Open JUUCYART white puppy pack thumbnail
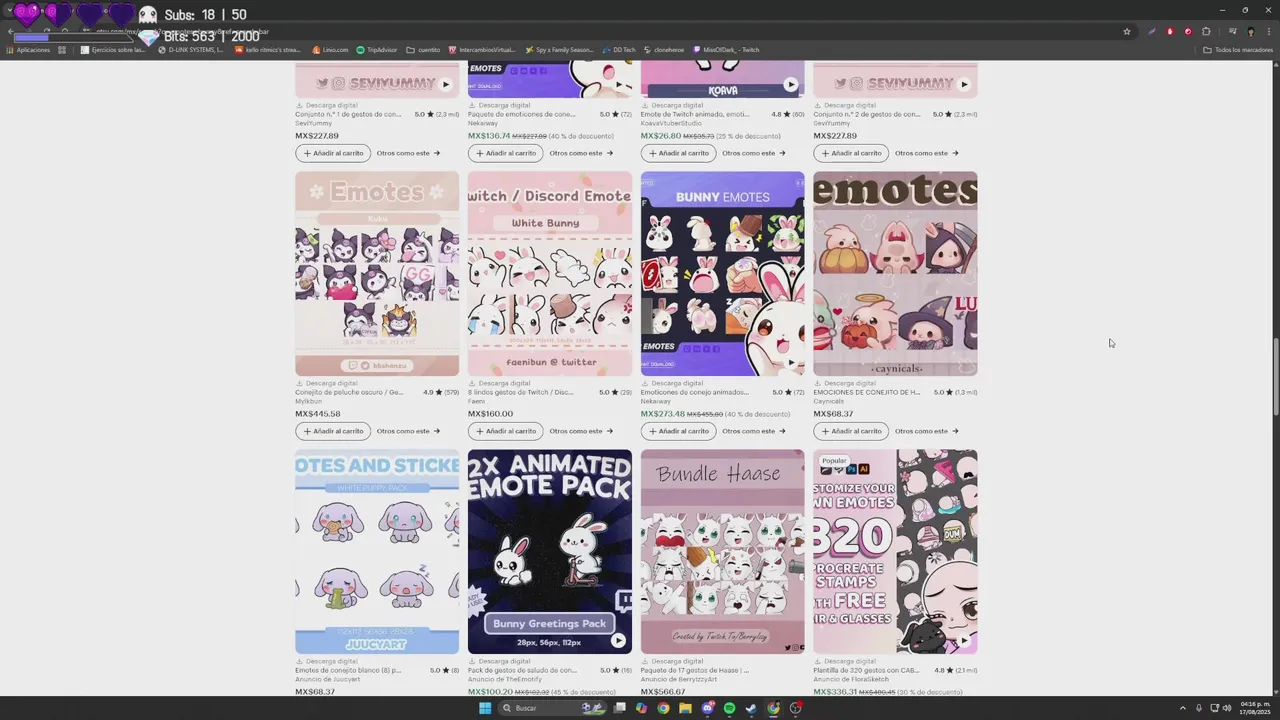This screenshot has height=720, width=1280. (x=377, y=552)
